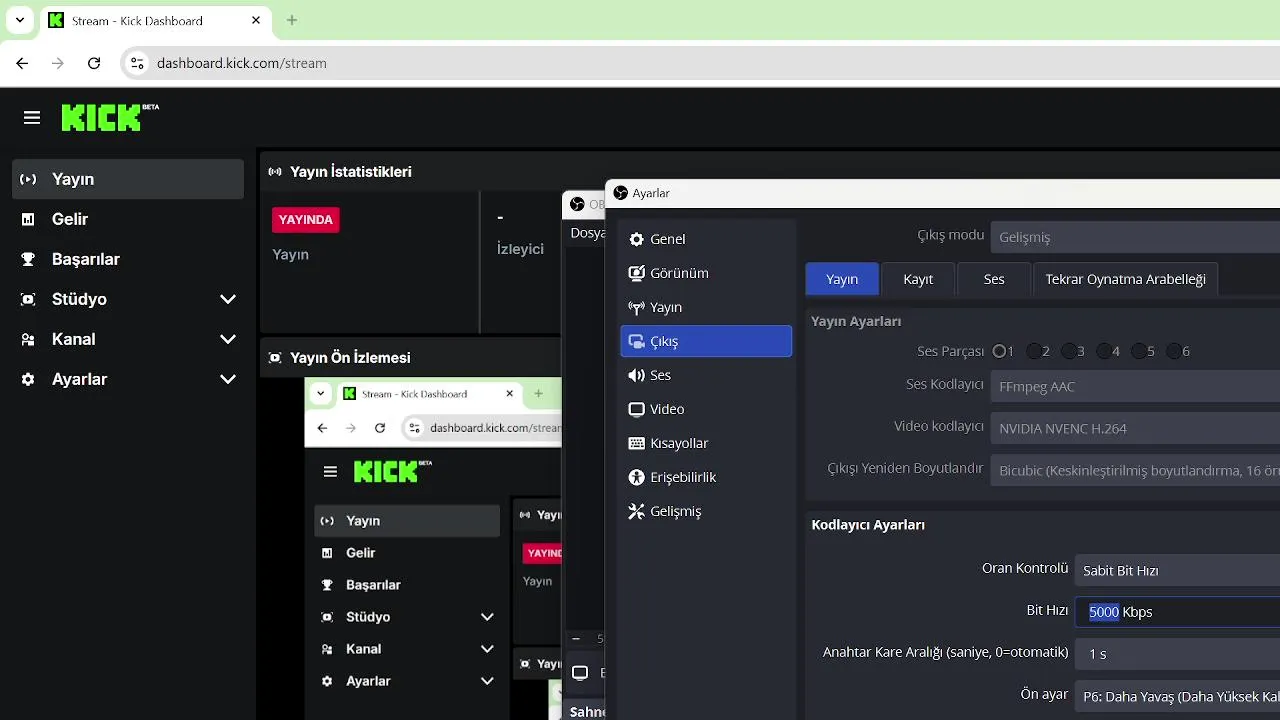Select audio track 5 radio button
This screenshot has height=720, width=1280.
click(1138, 351)
